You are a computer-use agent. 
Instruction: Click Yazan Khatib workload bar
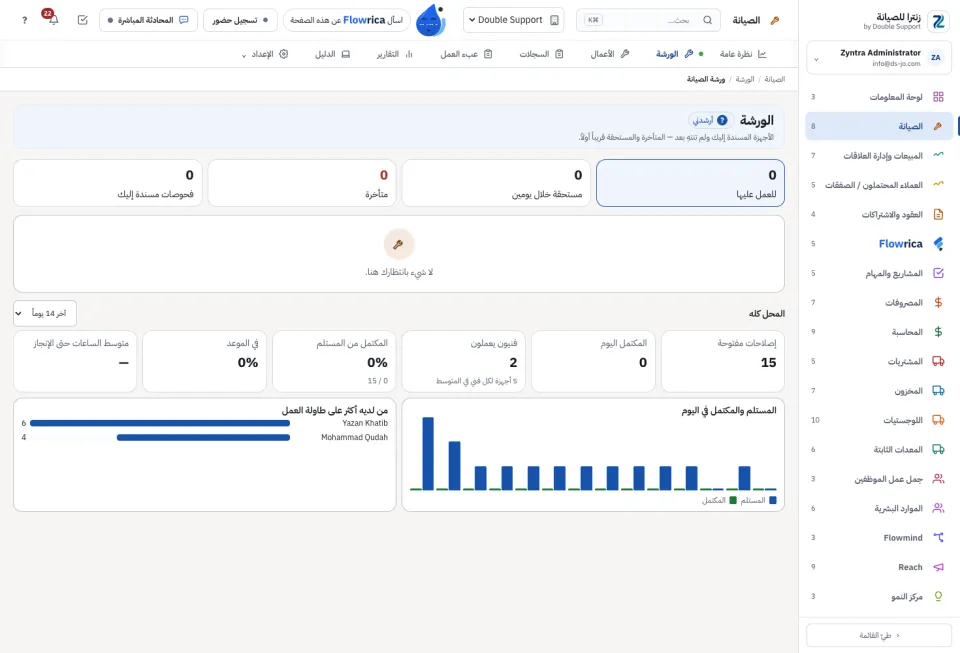point(160,423)
